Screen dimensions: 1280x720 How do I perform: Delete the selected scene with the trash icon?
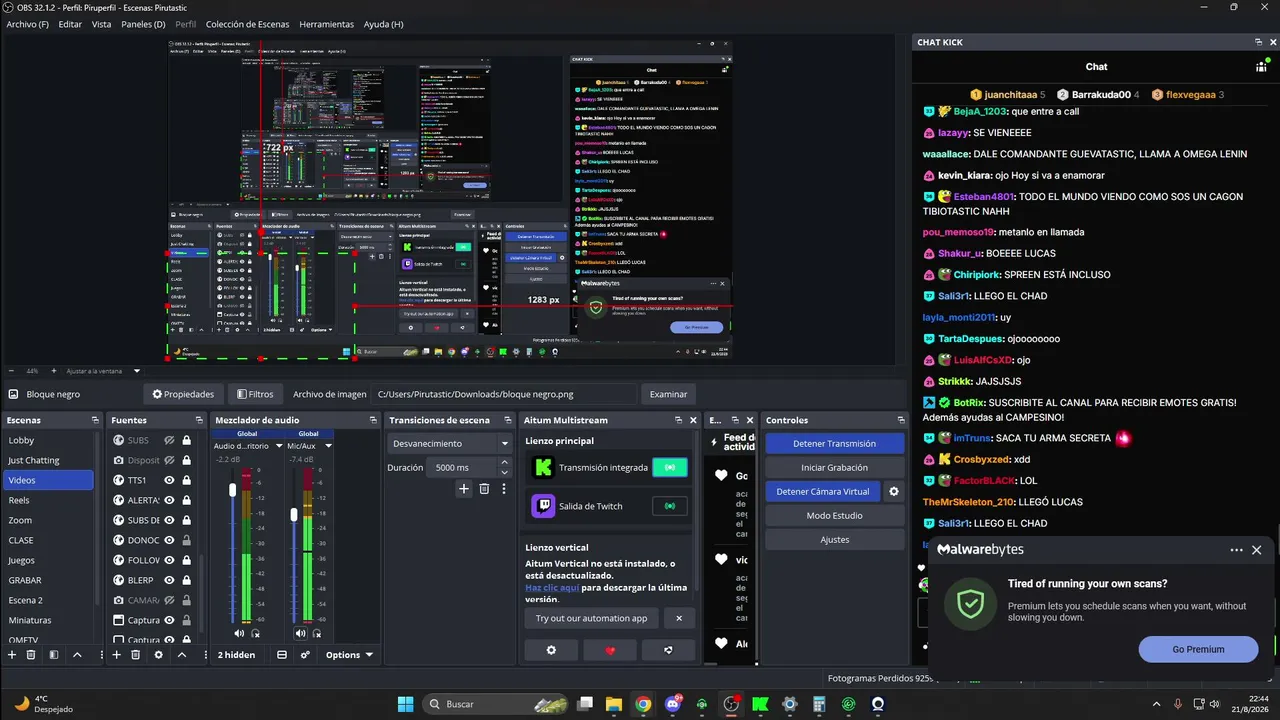coord(31,655)
